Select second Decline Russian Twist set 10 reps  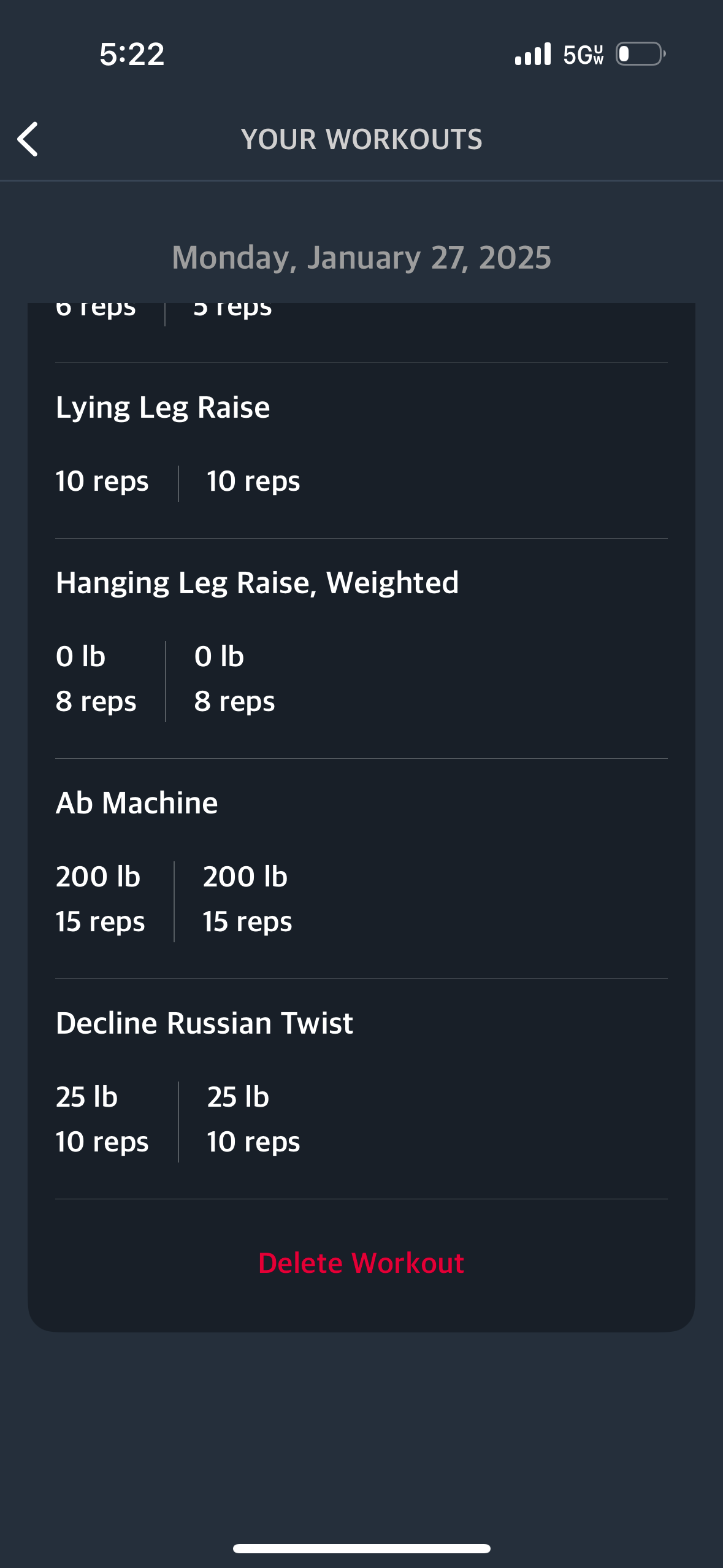(x=253, y=1142)
